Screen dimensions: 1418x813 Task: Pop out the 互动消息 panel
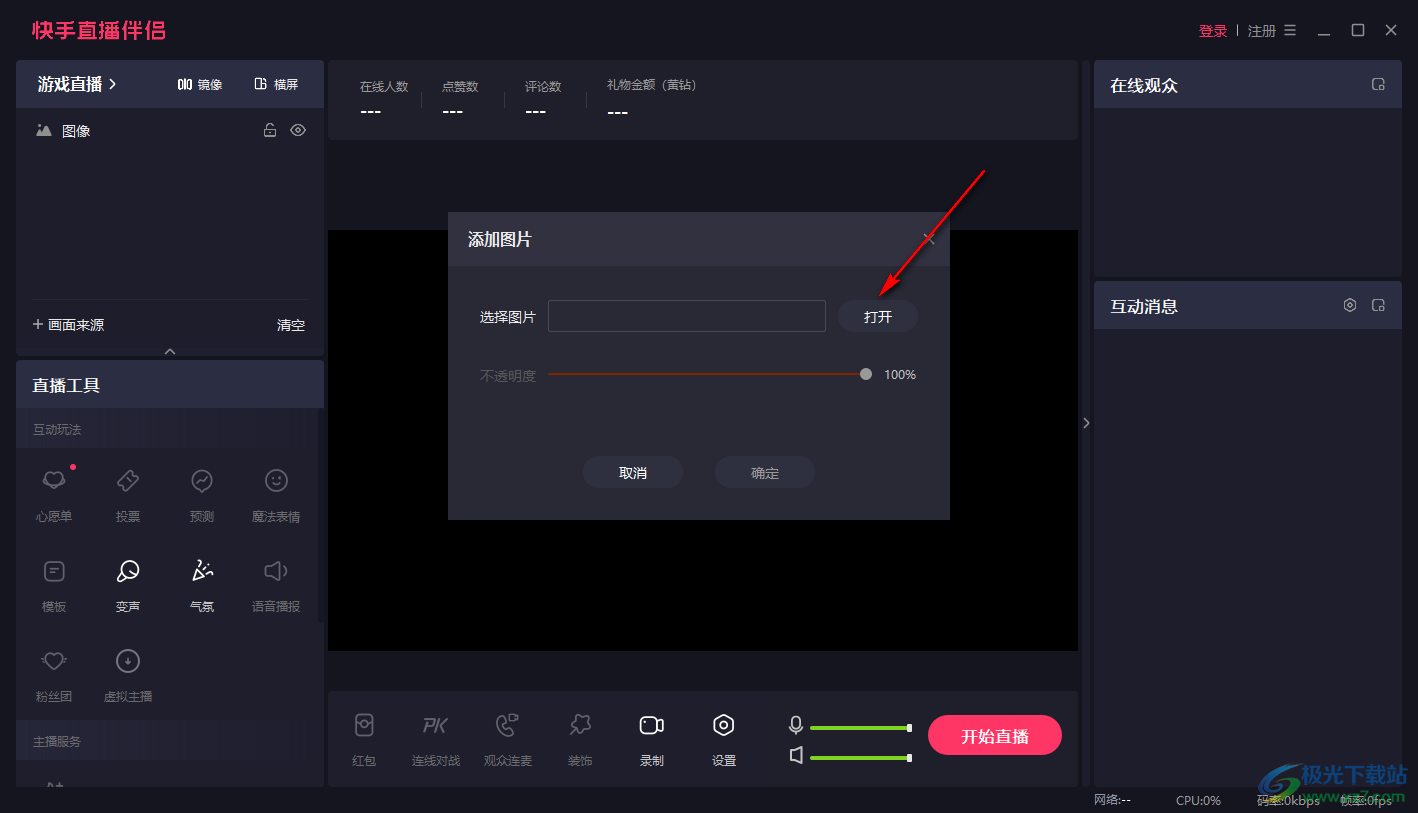1378,305
